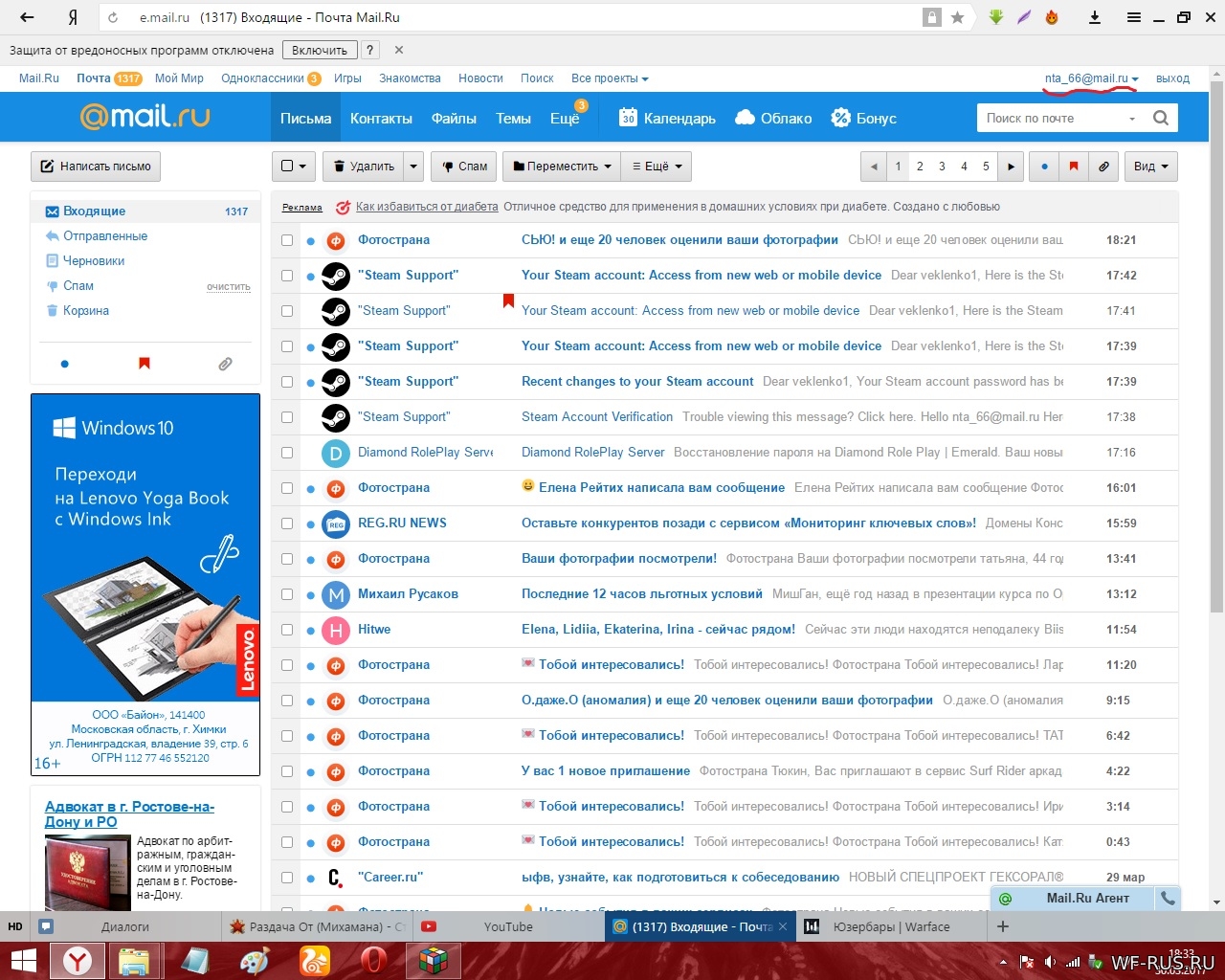1225x980 pixels.
Task: Open the Cloud (Облако) icon
Action: point(746,118)
